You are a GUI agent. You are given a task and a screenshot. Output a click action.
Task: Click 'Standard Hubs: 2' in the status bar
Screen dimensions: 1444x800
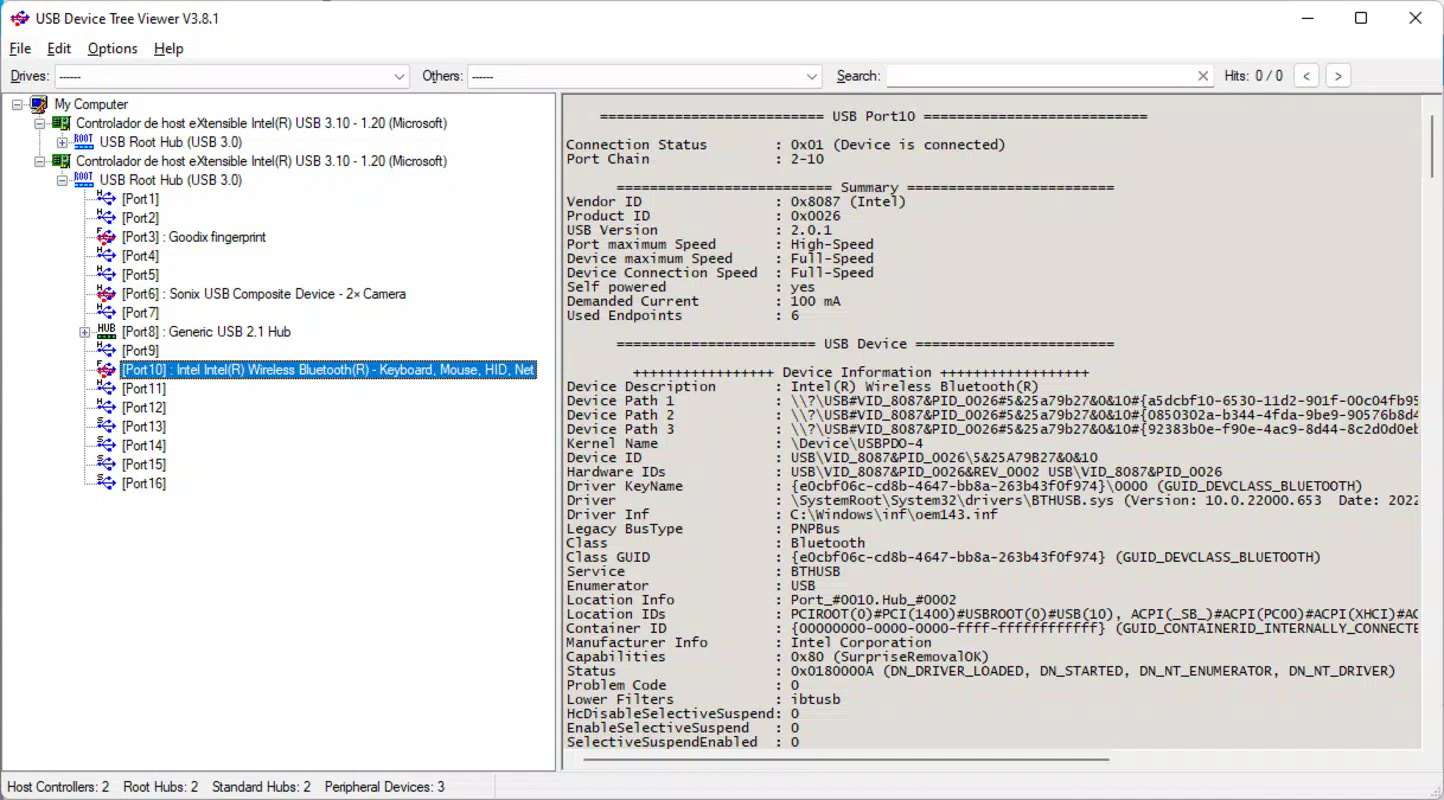coord(259,787)
